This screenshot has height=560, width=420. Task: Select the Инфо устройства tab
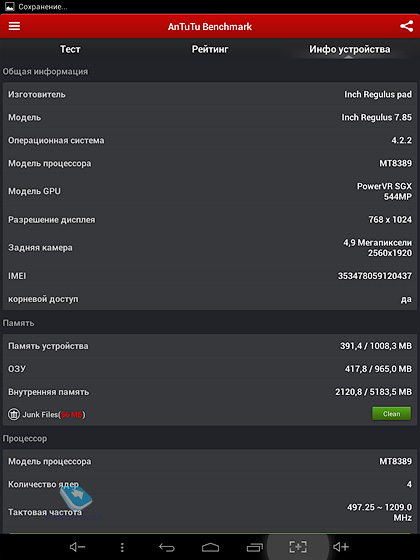point(350,49)
